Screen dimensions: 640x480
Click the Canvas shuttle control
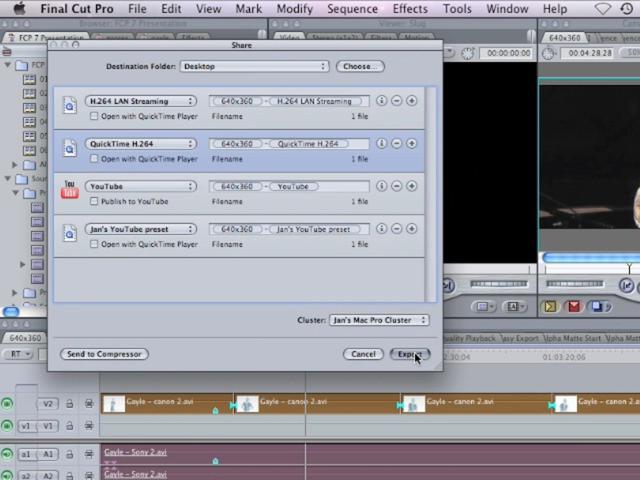(574, 284)
